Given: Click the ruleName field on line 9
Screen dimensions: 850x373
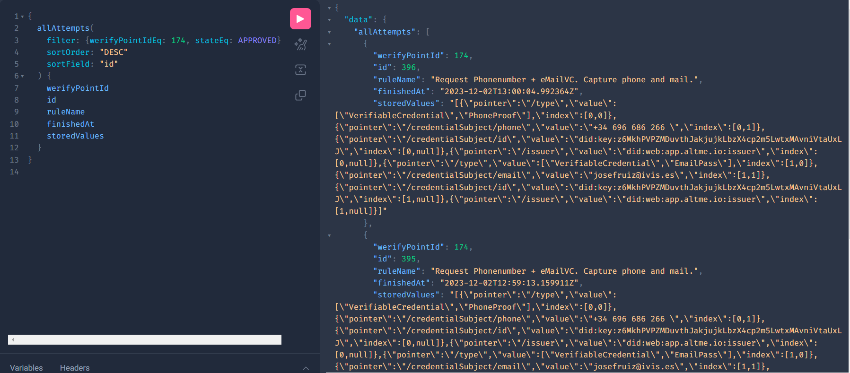Looking at the screenshot, I should coord(66,112).
